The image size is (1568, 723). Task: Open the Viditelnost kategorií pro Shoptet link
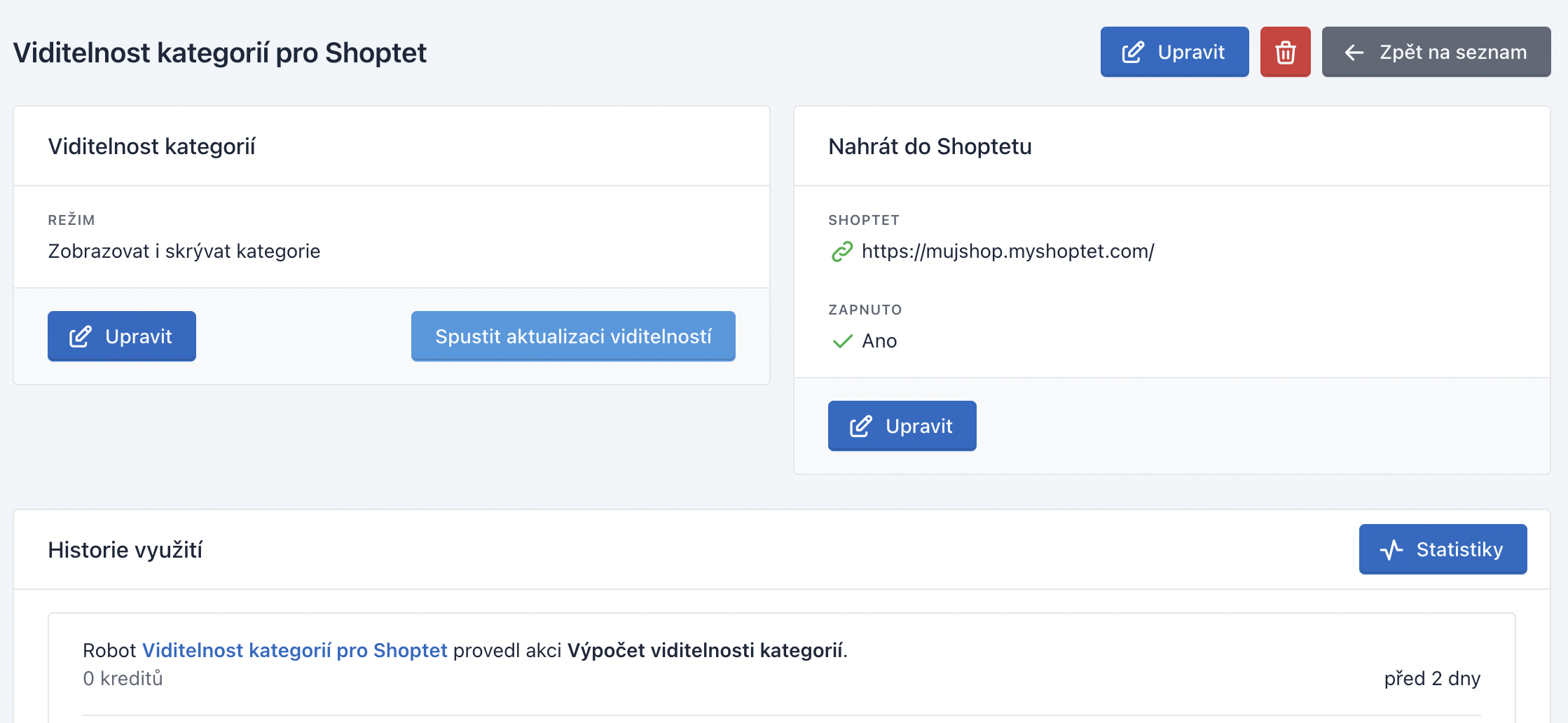(295, 650)
